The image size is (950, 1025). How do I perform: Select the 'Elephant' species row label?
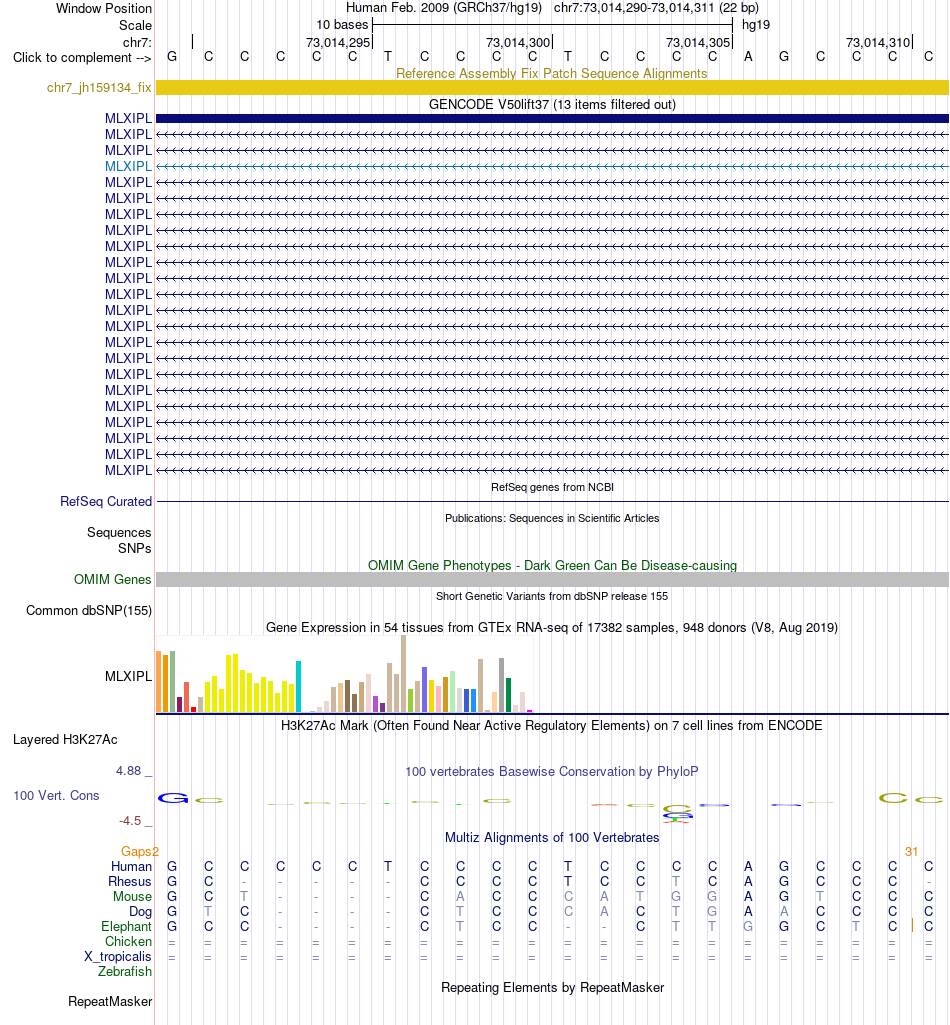pyautogui.click(x=126, y=926)
